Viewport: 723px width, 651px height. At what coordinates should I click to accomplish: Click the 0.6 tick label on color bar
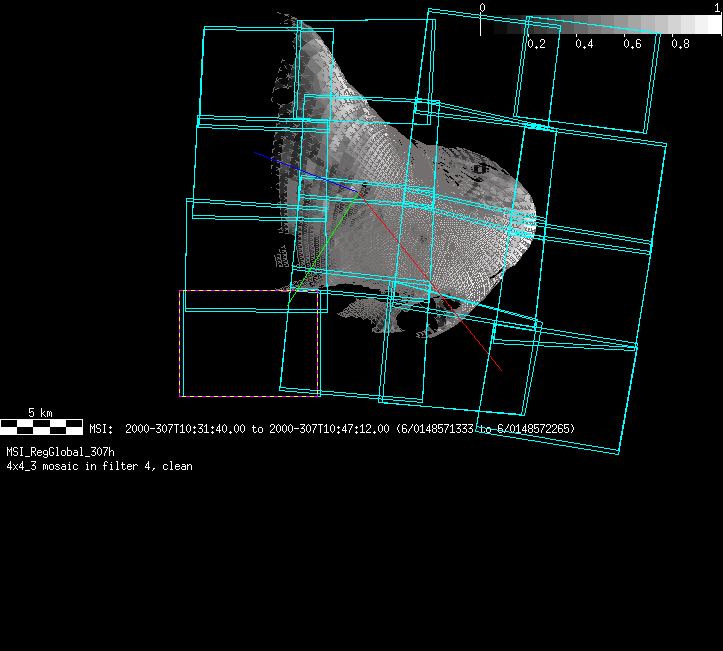(x=632, y=44)
